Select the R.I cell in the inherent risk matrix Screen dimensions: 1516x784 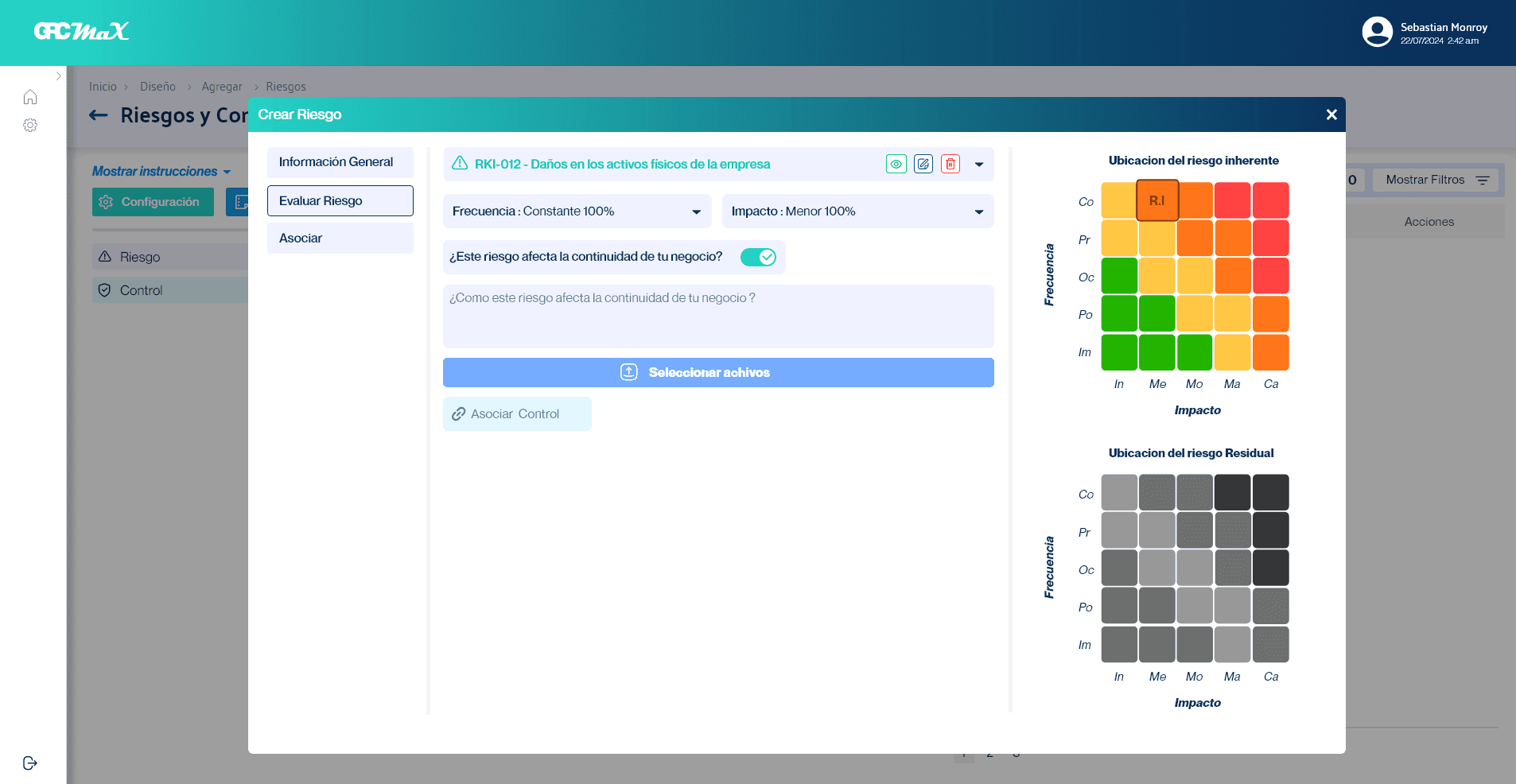1157,200
